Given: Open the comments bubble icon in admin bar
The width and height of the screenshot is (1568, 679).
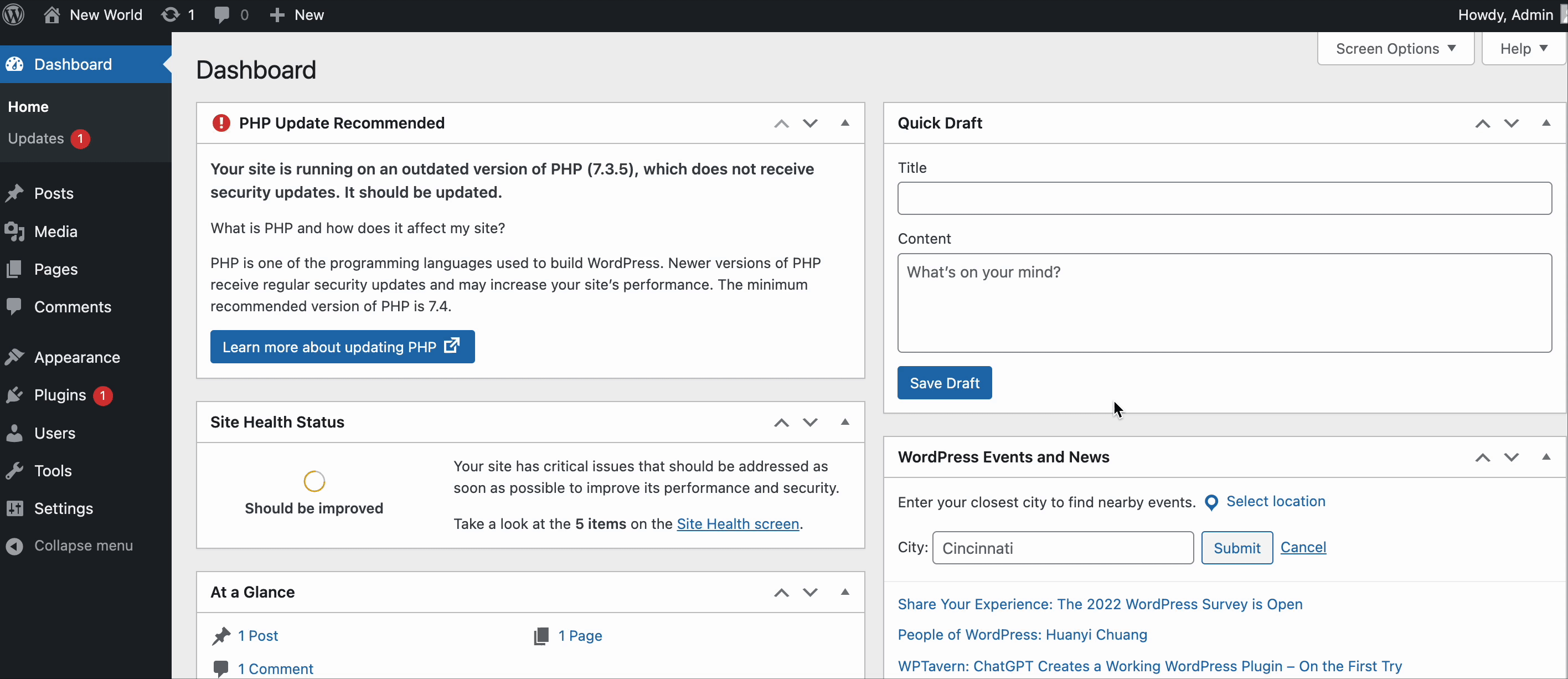Looking at the screenshot, I should 221,14.
